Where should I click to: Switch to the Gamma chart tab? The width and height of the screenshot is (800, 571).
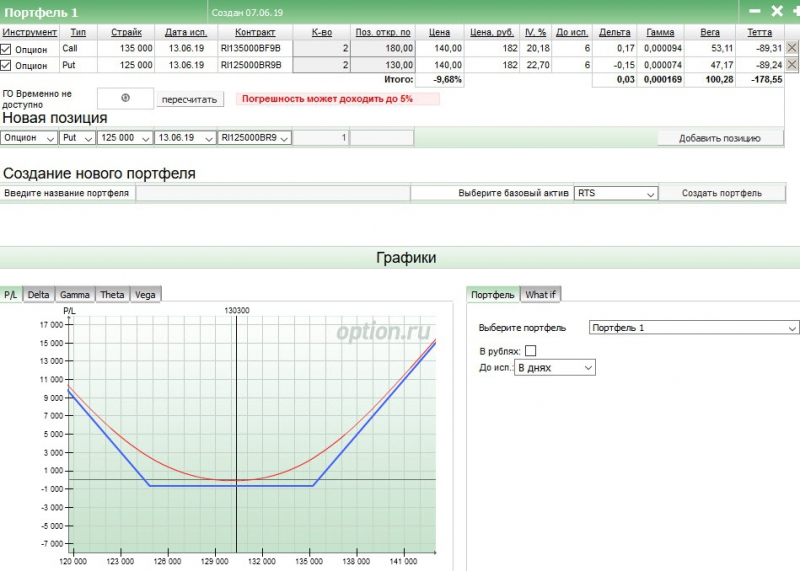pyautogui.click(x=75, y=294)
